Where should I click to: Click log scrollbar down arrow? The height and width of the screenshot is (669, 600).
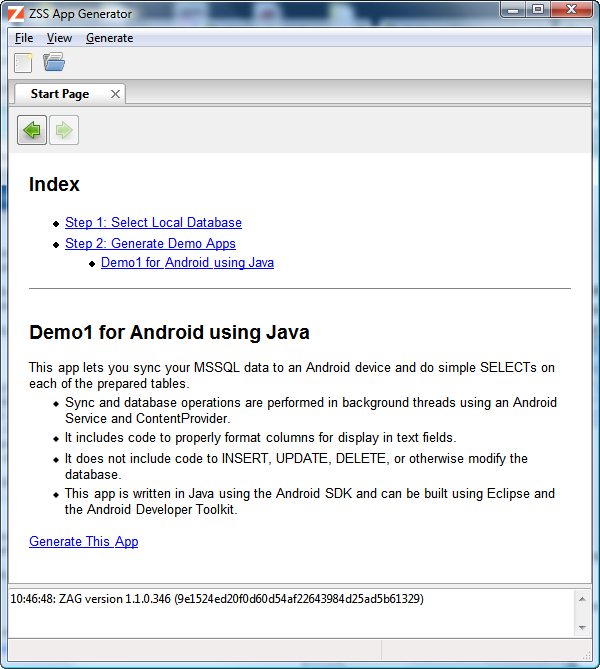click(x=582, y=628)
